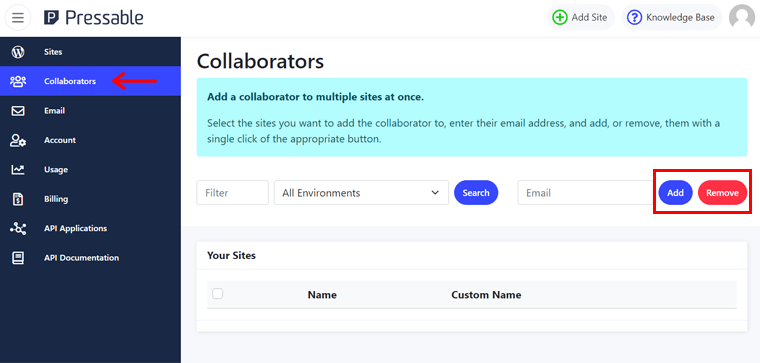Screen dimensions: 760x363
Task: Click the blue Search button
Action: tap(476, 193)
